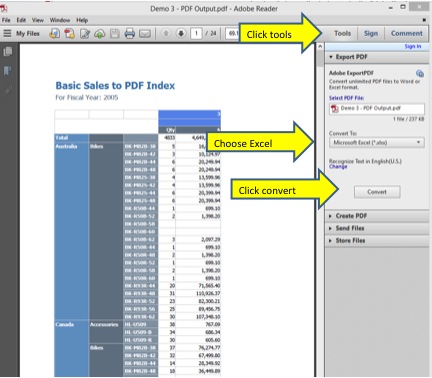Click the Print file printer icon
432x378 pixels.
coord(130,33)
